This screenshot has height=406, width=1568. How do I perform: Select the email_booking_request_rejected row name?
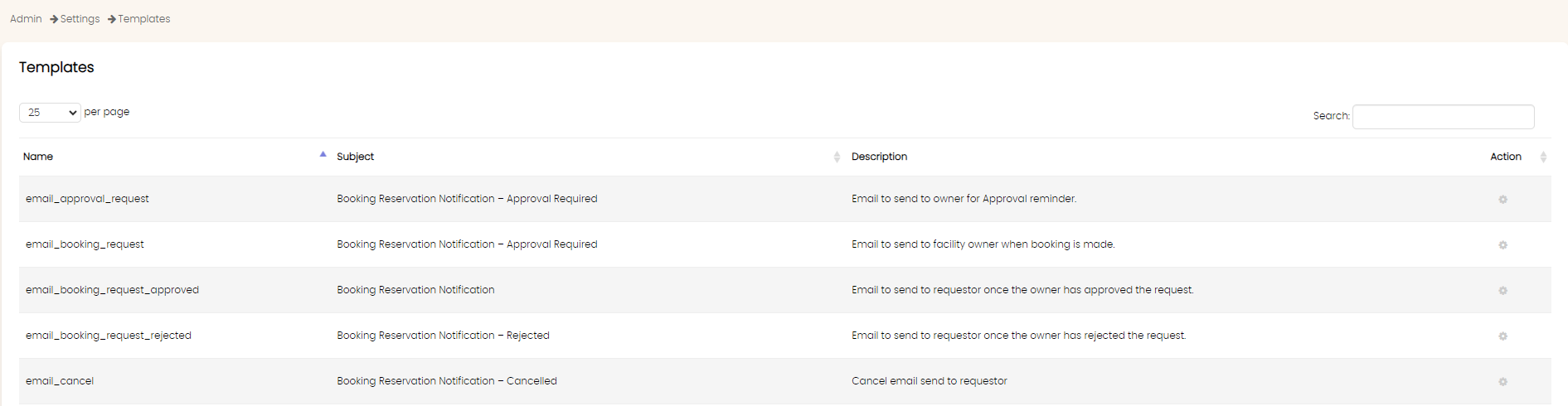(109, 336)
